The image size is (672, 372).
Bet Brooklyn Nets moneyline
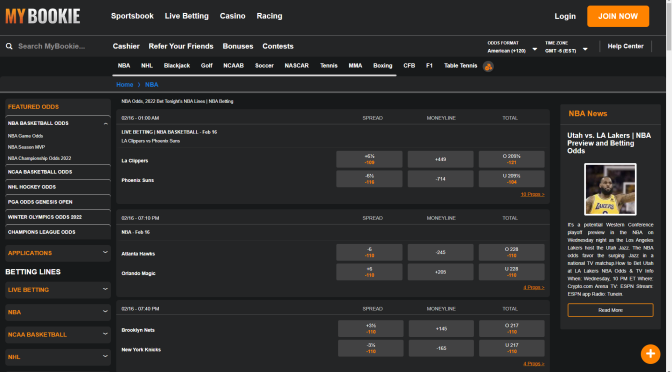(x=441, y=329)
